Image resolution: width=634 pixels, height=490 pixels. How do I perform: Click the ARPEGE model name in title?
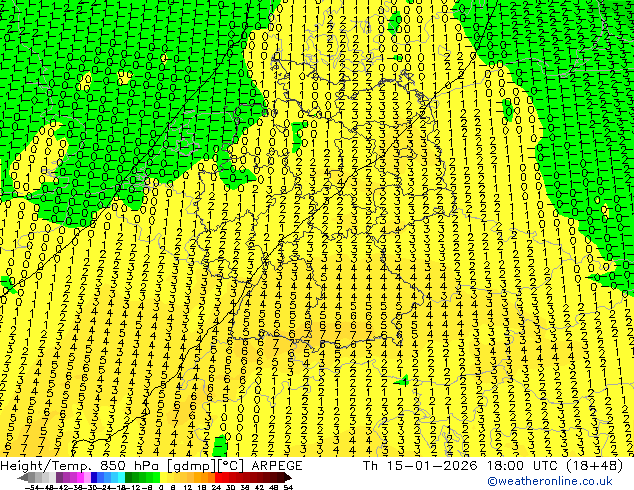[277, 466]
